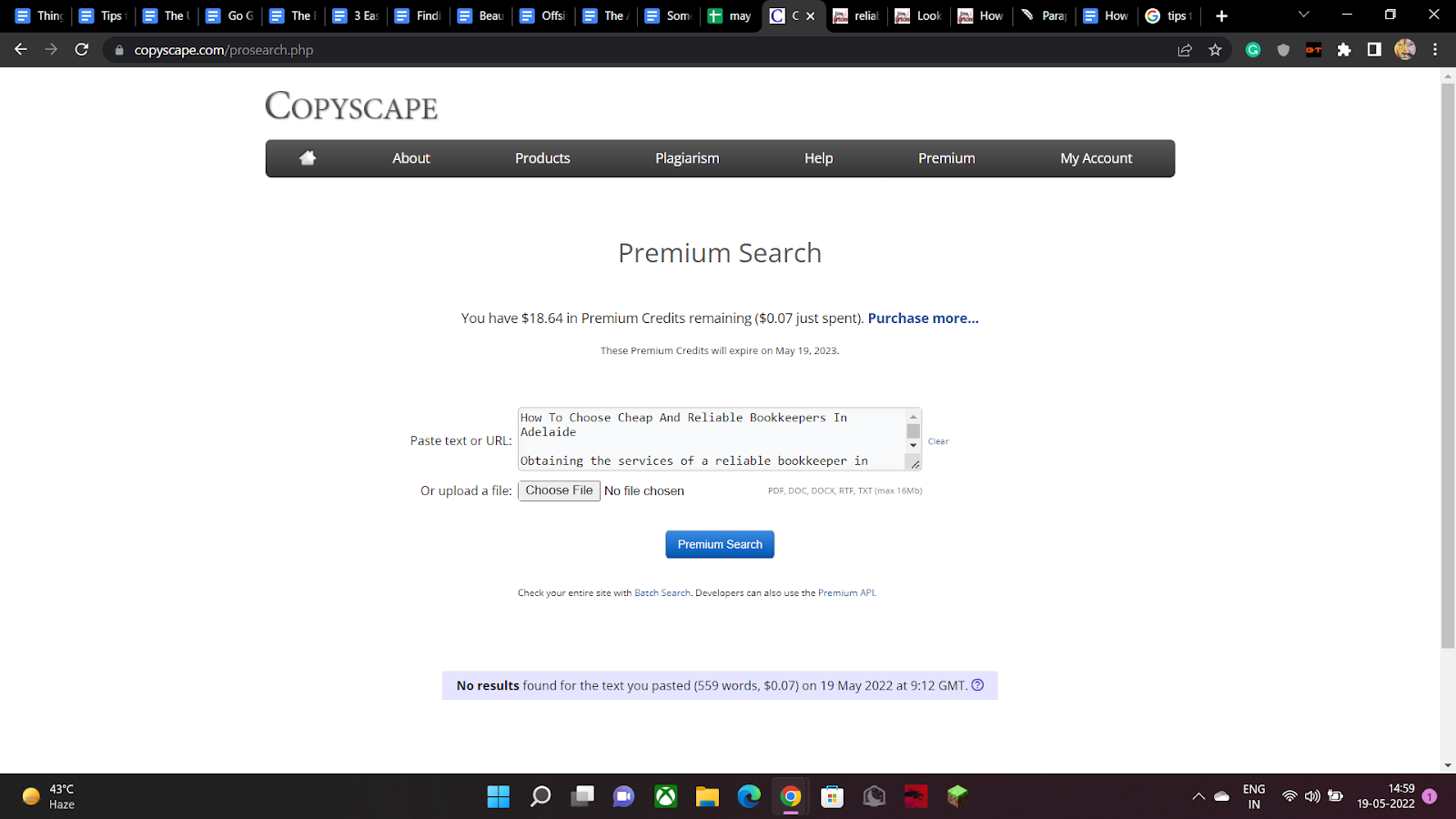Clear the pasted text with Clear link
This screenshot has height=819, width=1456.
(938, 441)
